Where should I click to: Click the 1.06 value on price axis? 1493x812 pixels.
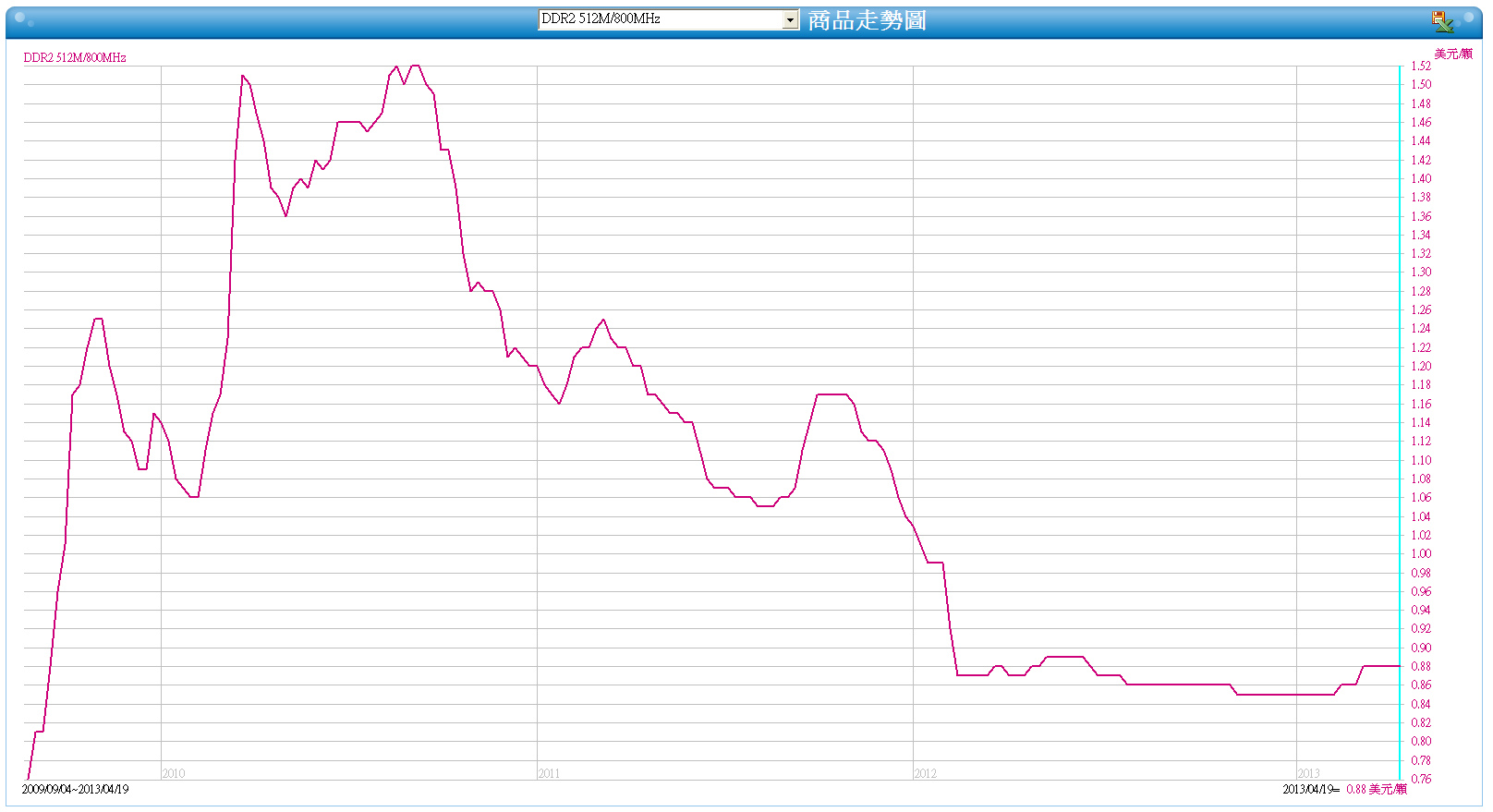coord(1421,497)
